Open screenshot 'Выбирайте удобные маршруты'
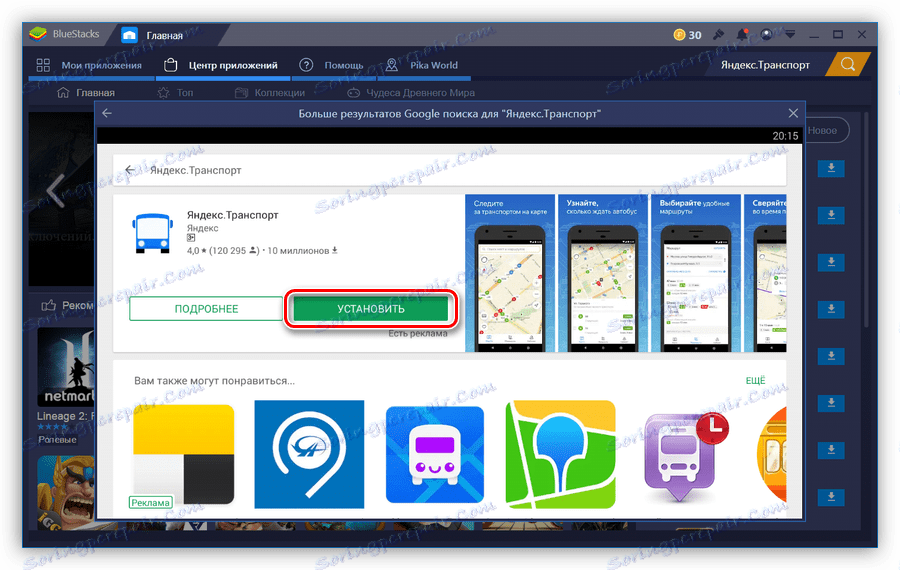This screenshot has width=900, height=570. click(x=695, y=273)
